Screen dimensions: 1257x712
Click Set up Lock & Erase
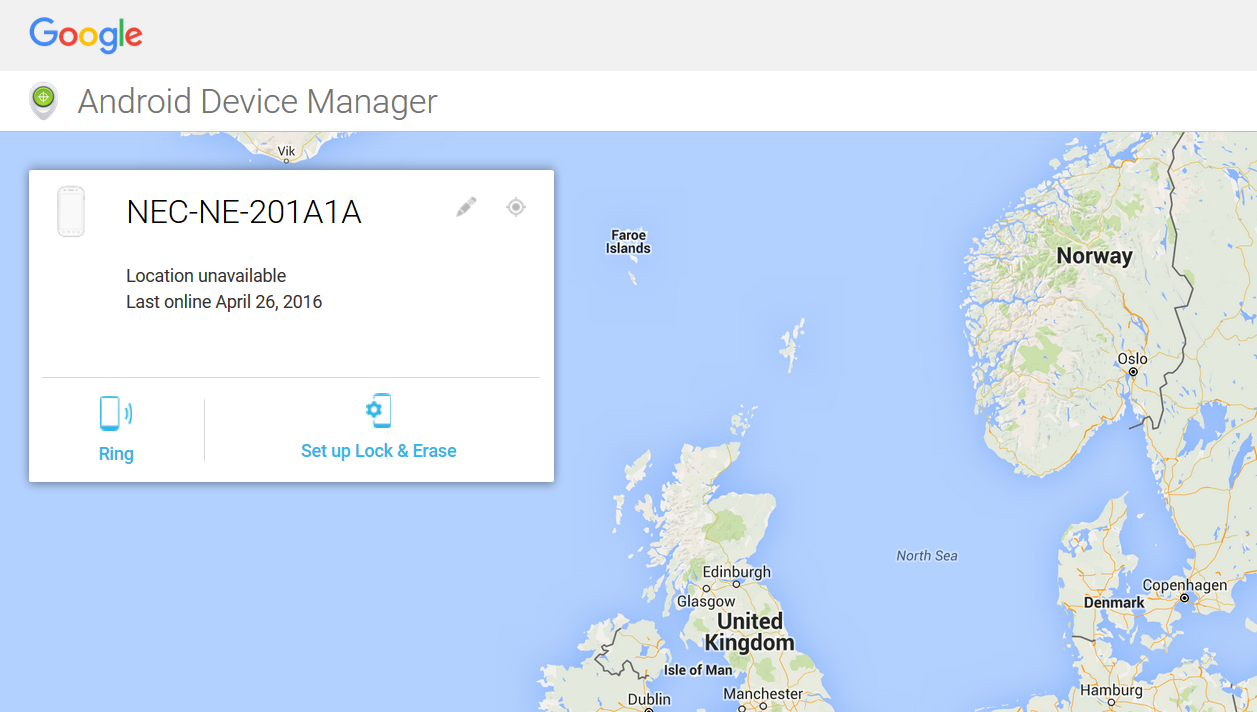[379, 451]
